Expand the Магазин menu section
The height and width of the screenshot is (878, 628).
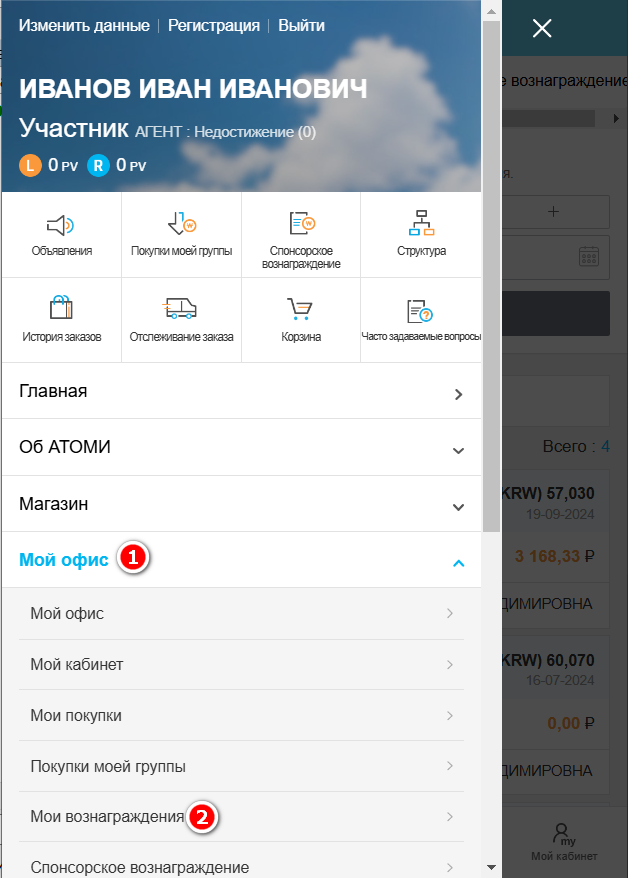[240, 505]
